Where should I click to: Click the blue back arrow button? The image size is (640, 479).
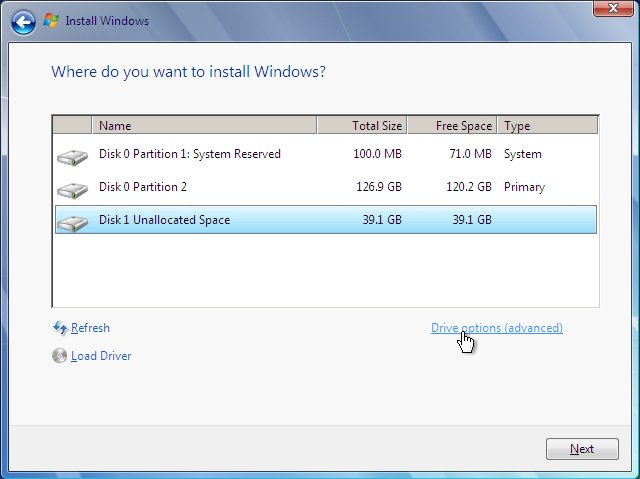(x=25, y=20)
